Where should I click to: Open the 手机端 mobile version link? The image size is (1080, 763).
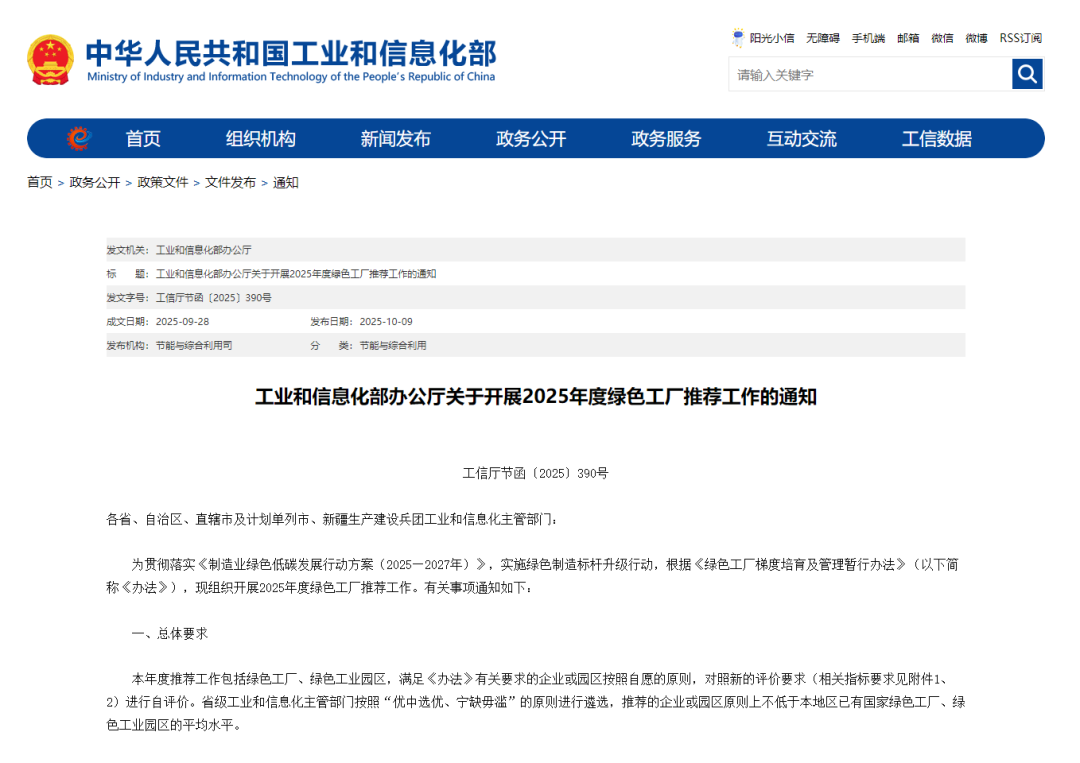click(868, 38)
